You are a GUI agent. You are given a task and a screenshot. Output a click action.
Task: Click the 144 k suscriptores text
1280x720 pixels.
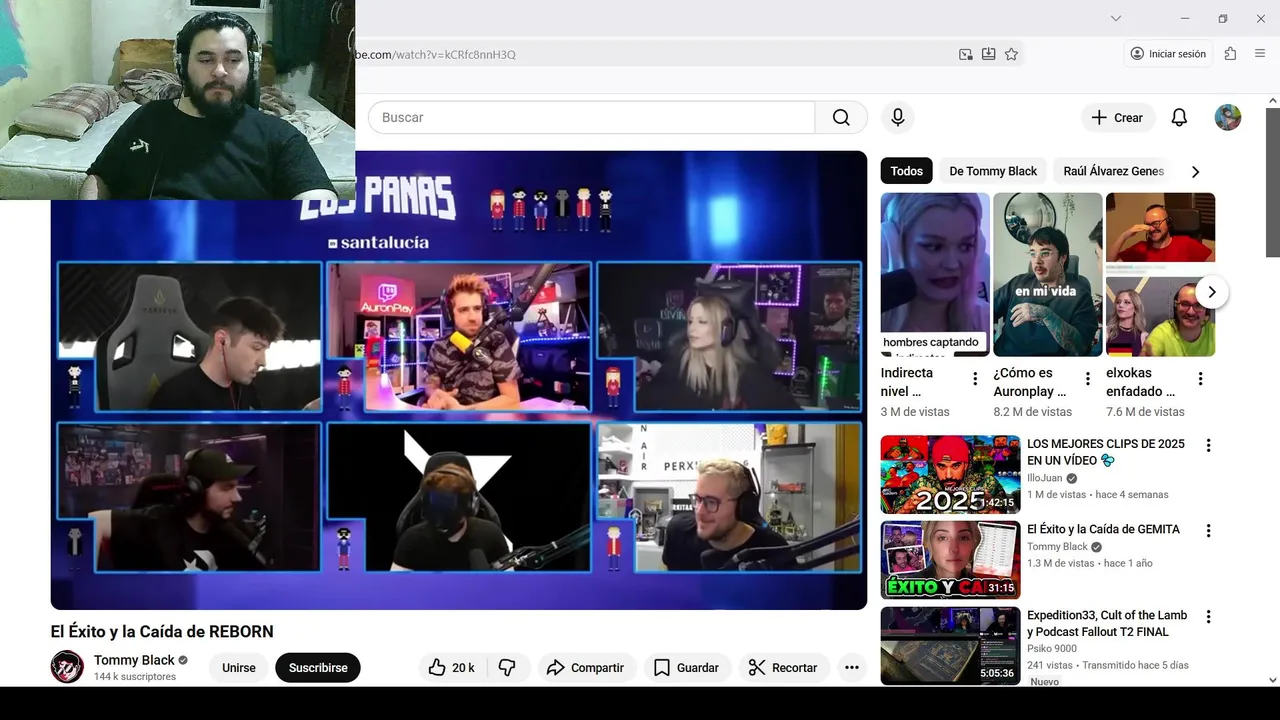tap(135, 677)
